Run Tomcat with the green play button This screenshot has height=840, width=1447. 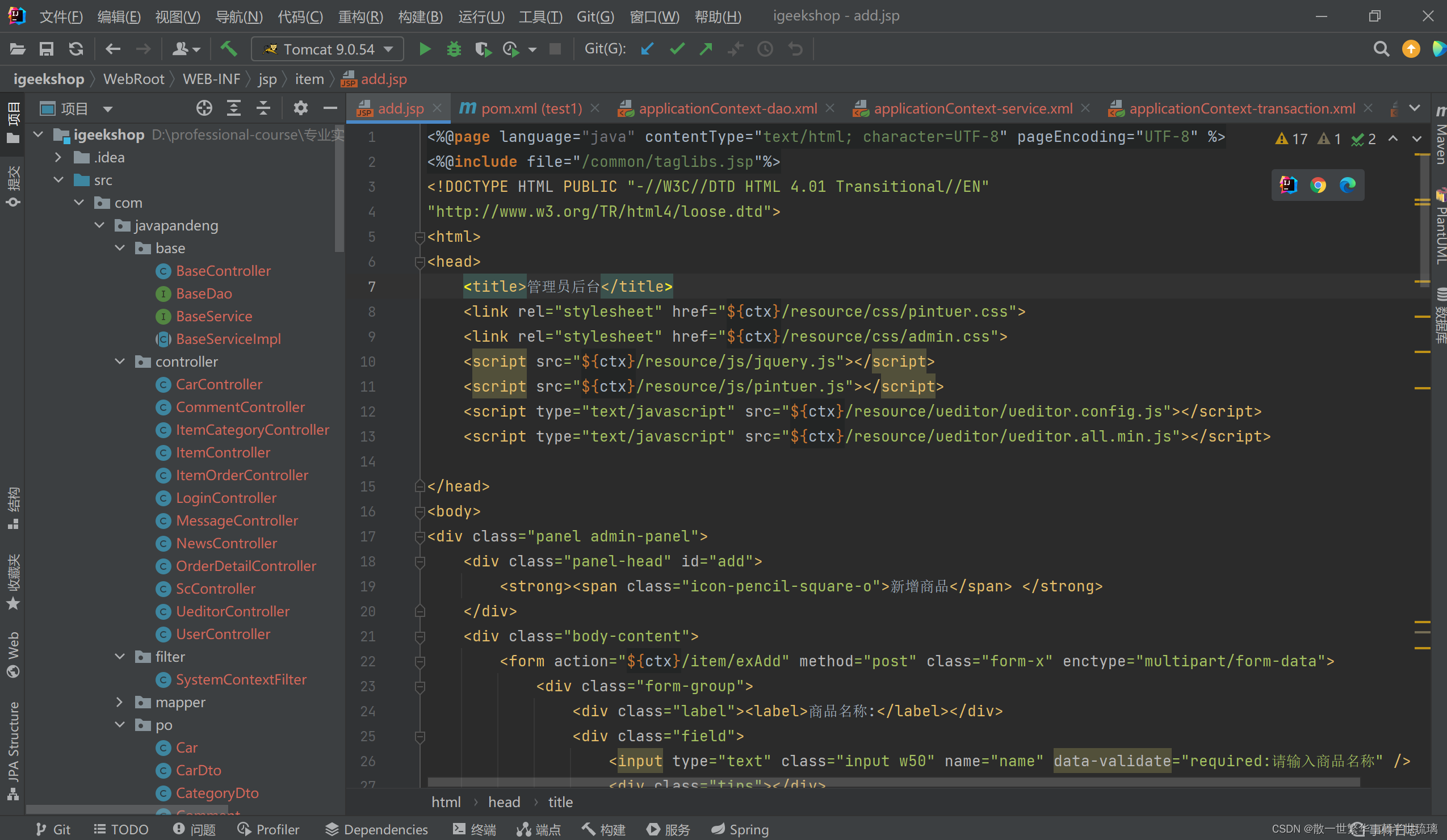(425, 49)
